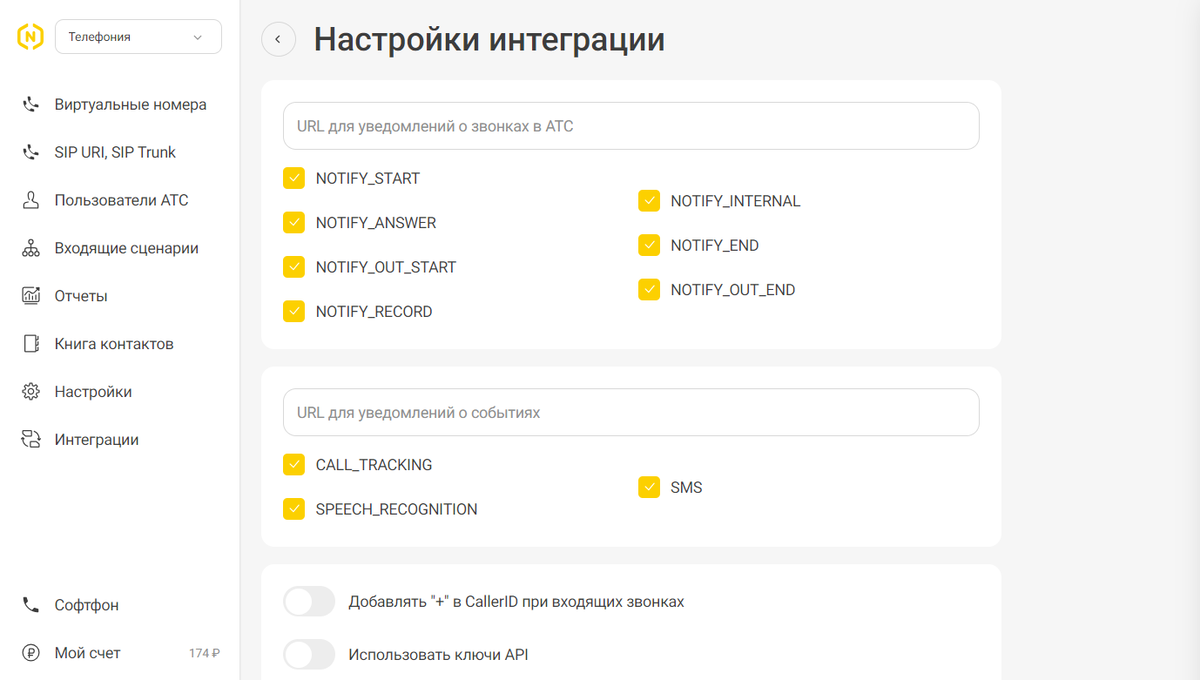Click the 174 ₽ balance amount
Screen dimensions: 1200x680
tap(204, 653)
